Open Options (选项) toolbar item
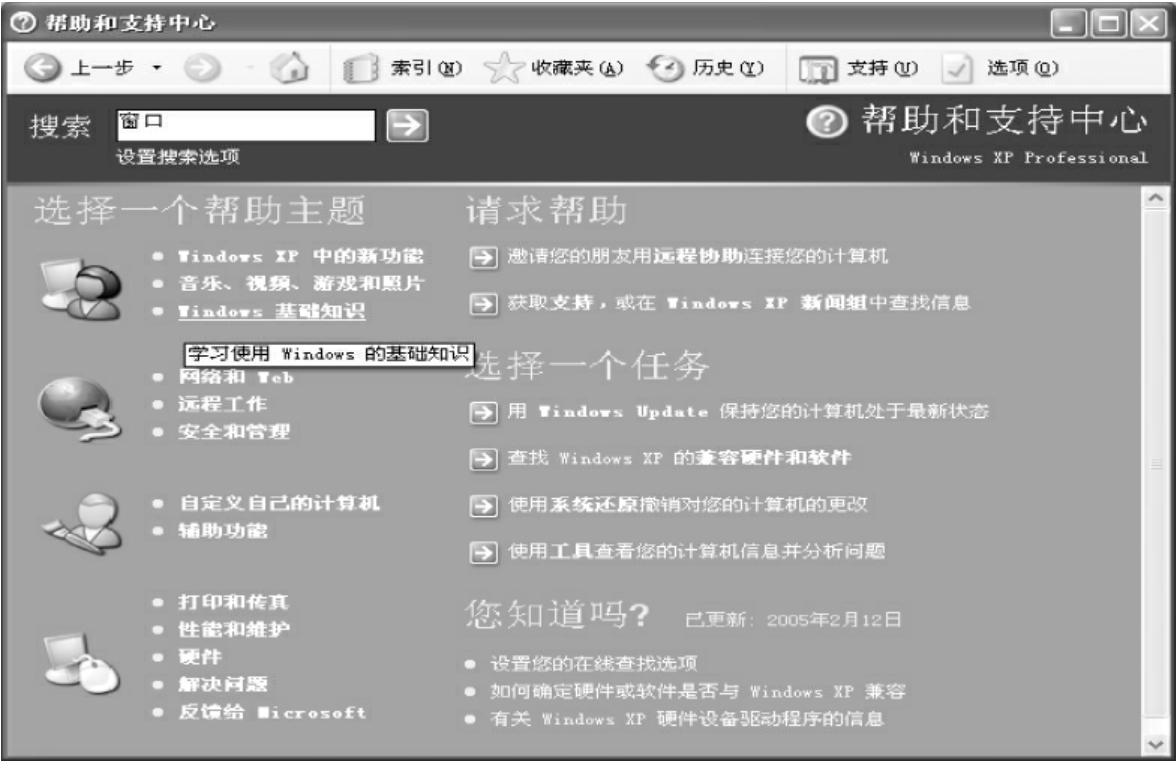Viewport: 1176px width, 761px height. click(1000, 69)
